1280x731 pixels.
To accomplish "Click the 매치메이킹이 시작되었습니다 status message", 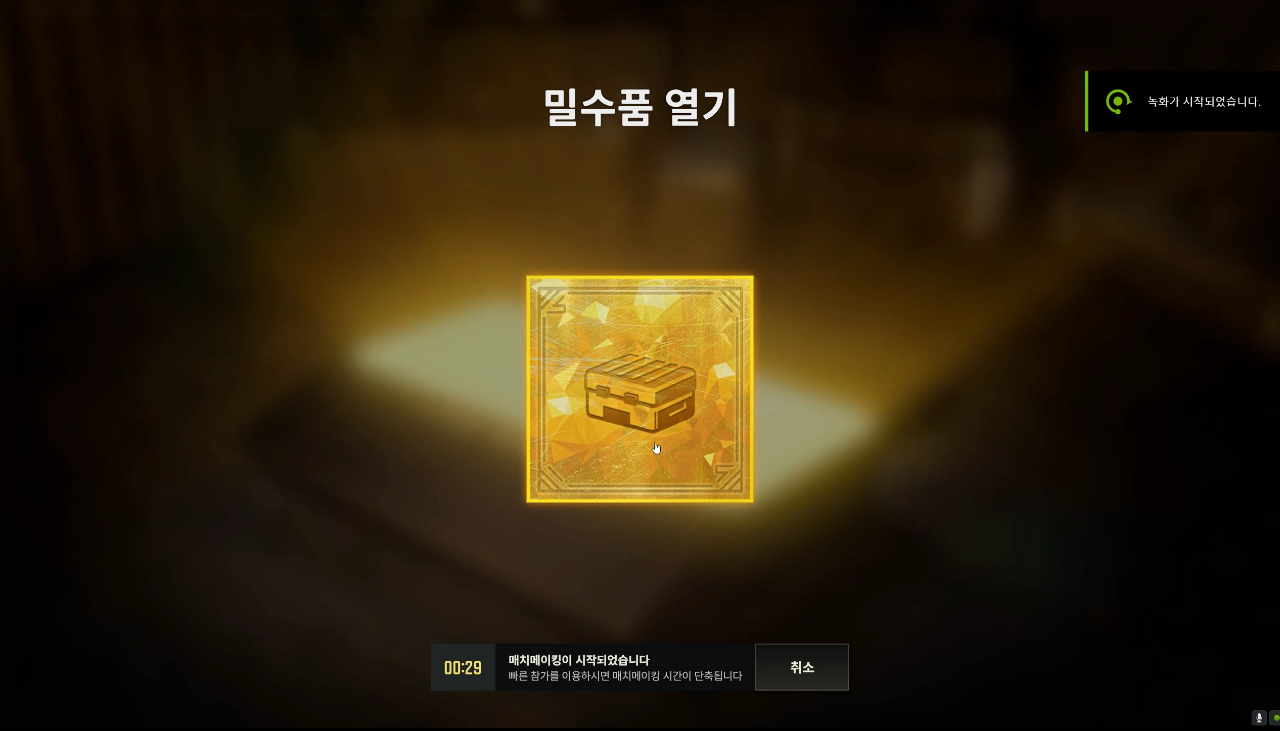I will pos(579,660).
